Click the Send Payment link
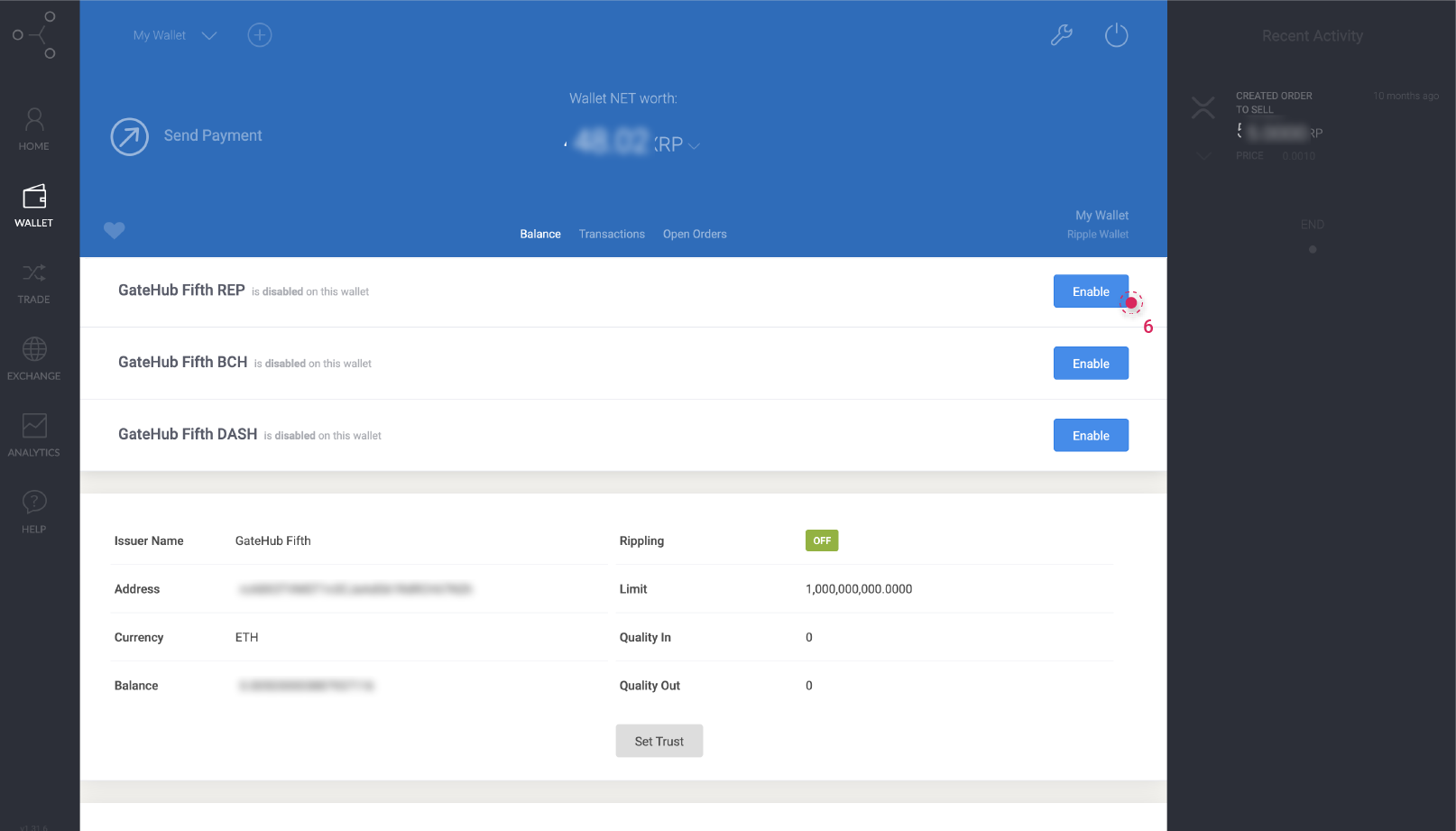 pos(213,135)
